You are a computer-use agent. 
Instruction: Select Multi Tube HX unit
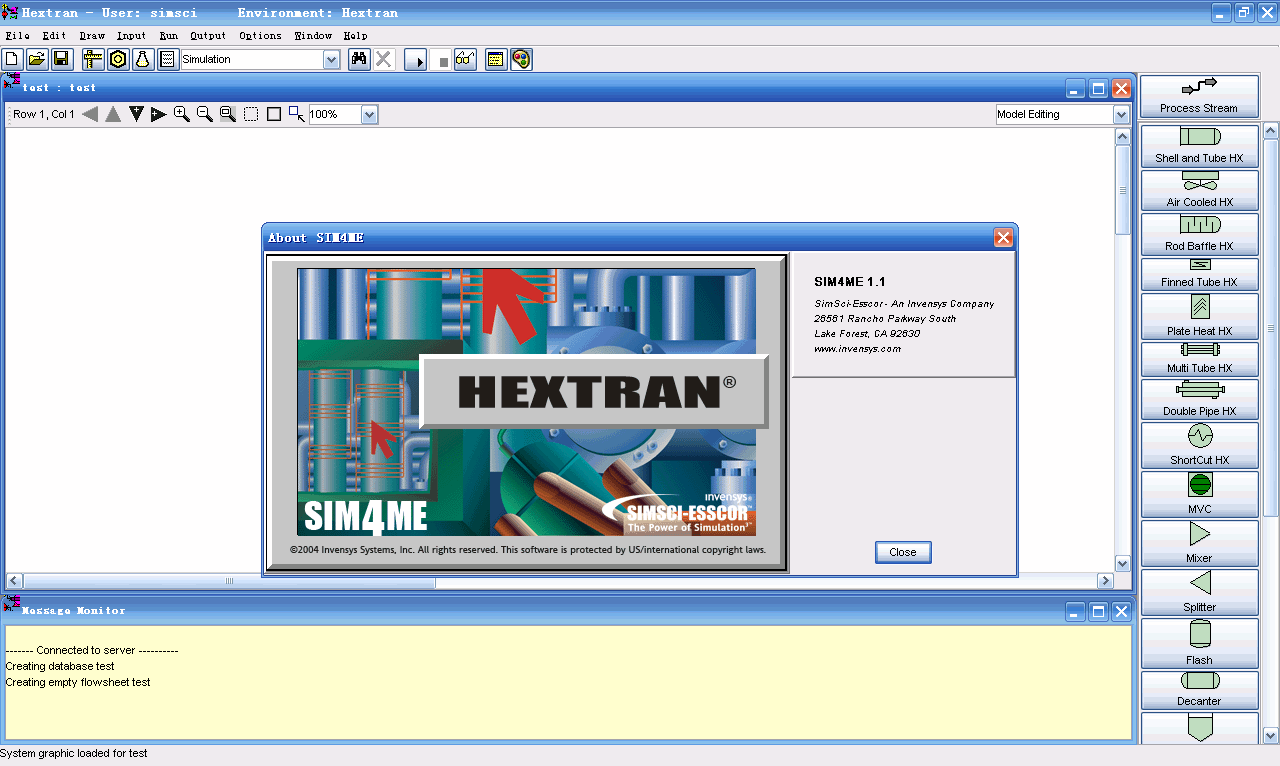coord(1199,359)
